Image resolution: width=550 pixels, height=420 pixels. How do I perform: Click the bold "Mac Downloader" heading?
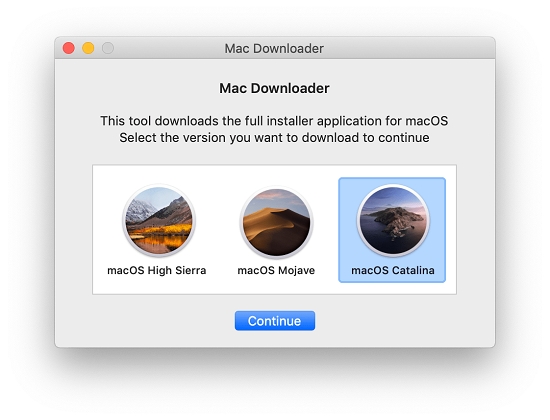274,88
